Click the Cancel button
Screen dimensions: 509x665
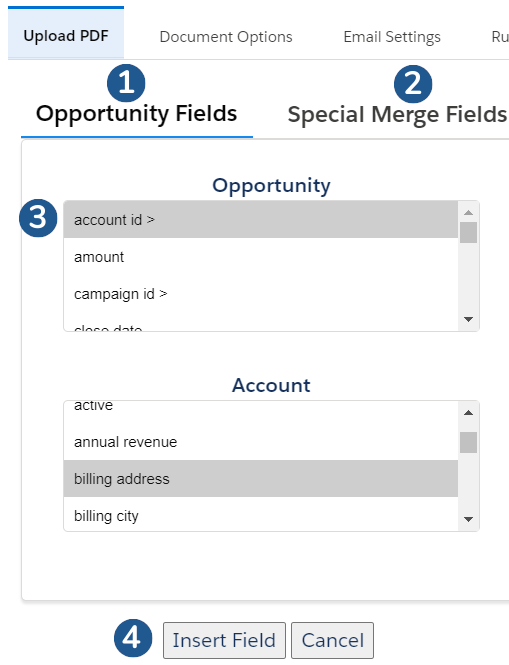click(333, 640)
